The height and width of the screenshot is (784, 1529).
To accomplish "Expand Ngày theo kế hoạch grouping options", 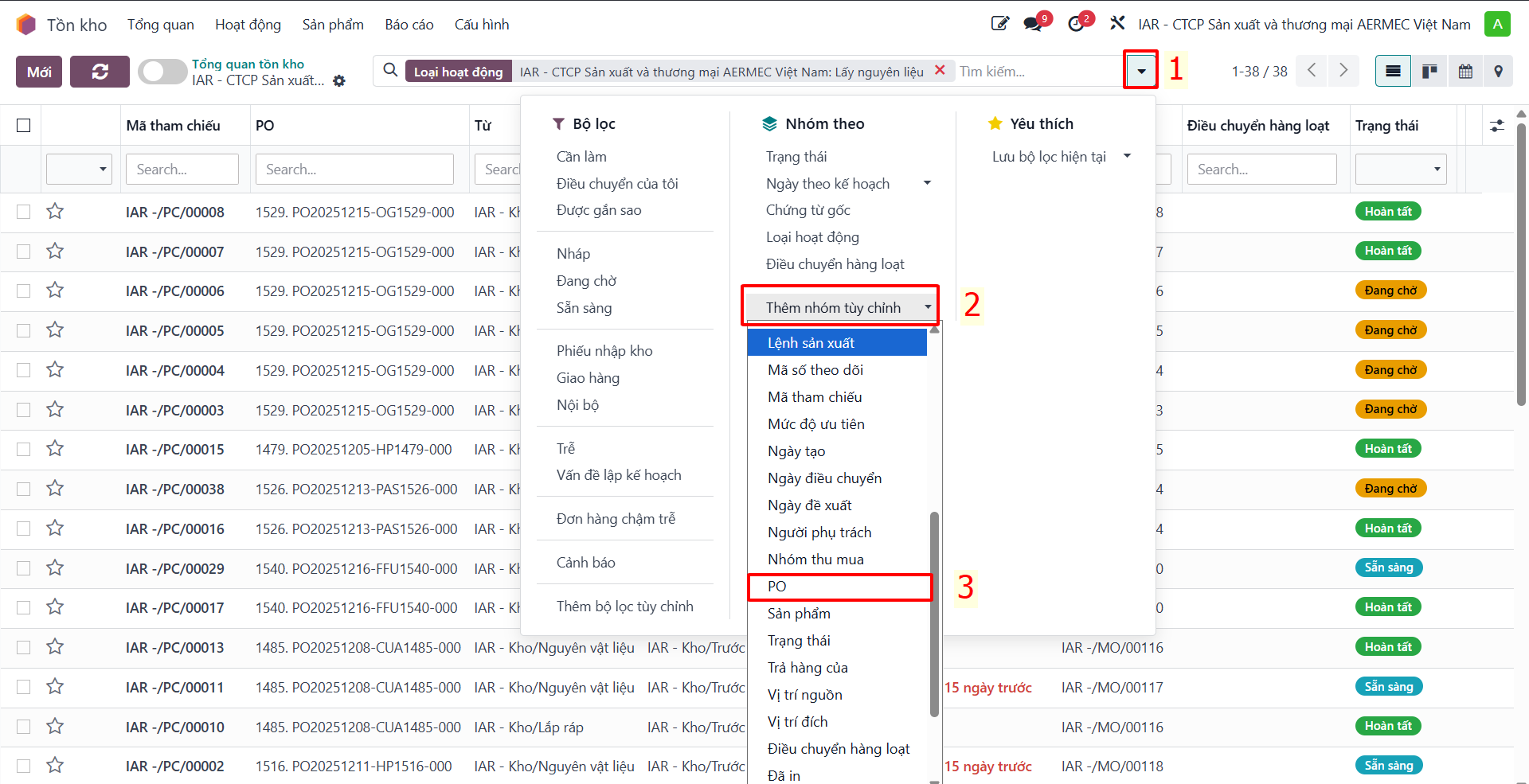I will [x=927, y=183].
